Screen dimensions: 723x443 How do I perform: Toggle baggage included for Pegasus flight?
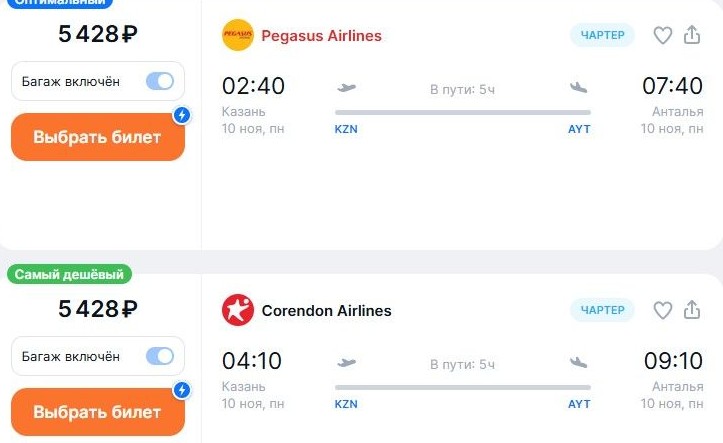pyautogui.click(x=159, y=82)
